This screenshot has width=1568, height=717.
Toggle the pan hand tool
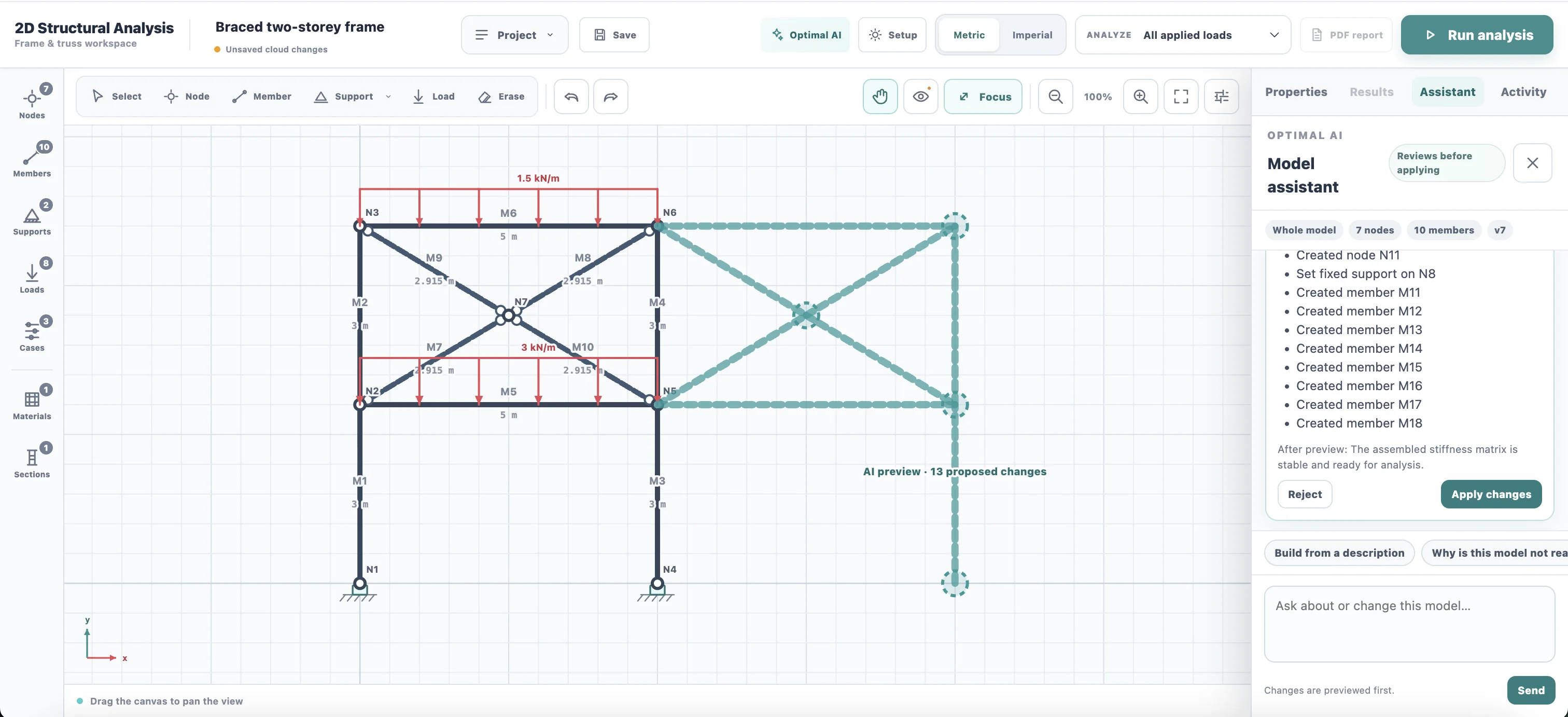(879, 96)
